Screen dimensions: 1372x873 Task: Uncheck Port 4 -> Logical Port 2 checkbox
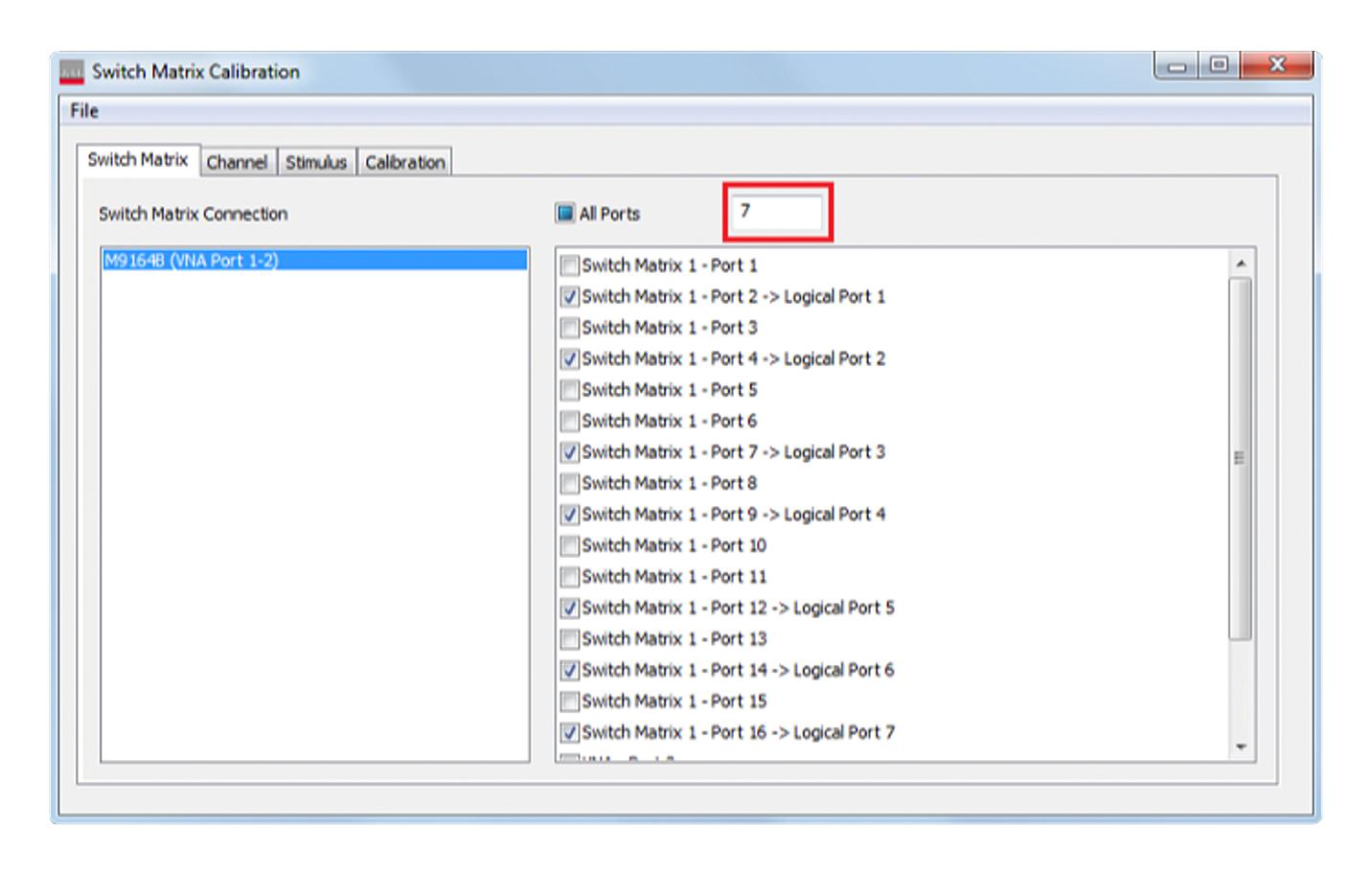pos(570,358)
